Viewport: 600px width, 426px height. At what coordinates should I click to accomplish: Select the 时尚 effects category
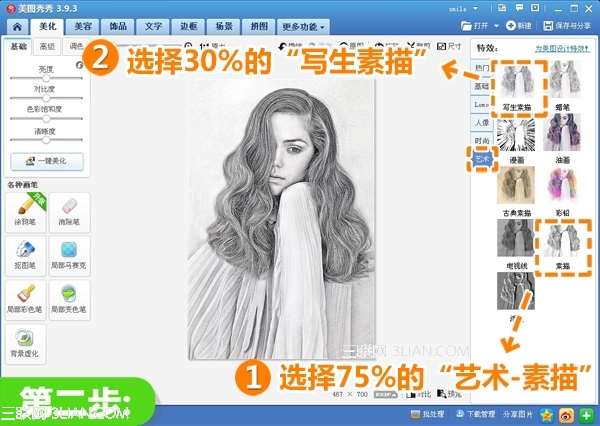(482, 140)
